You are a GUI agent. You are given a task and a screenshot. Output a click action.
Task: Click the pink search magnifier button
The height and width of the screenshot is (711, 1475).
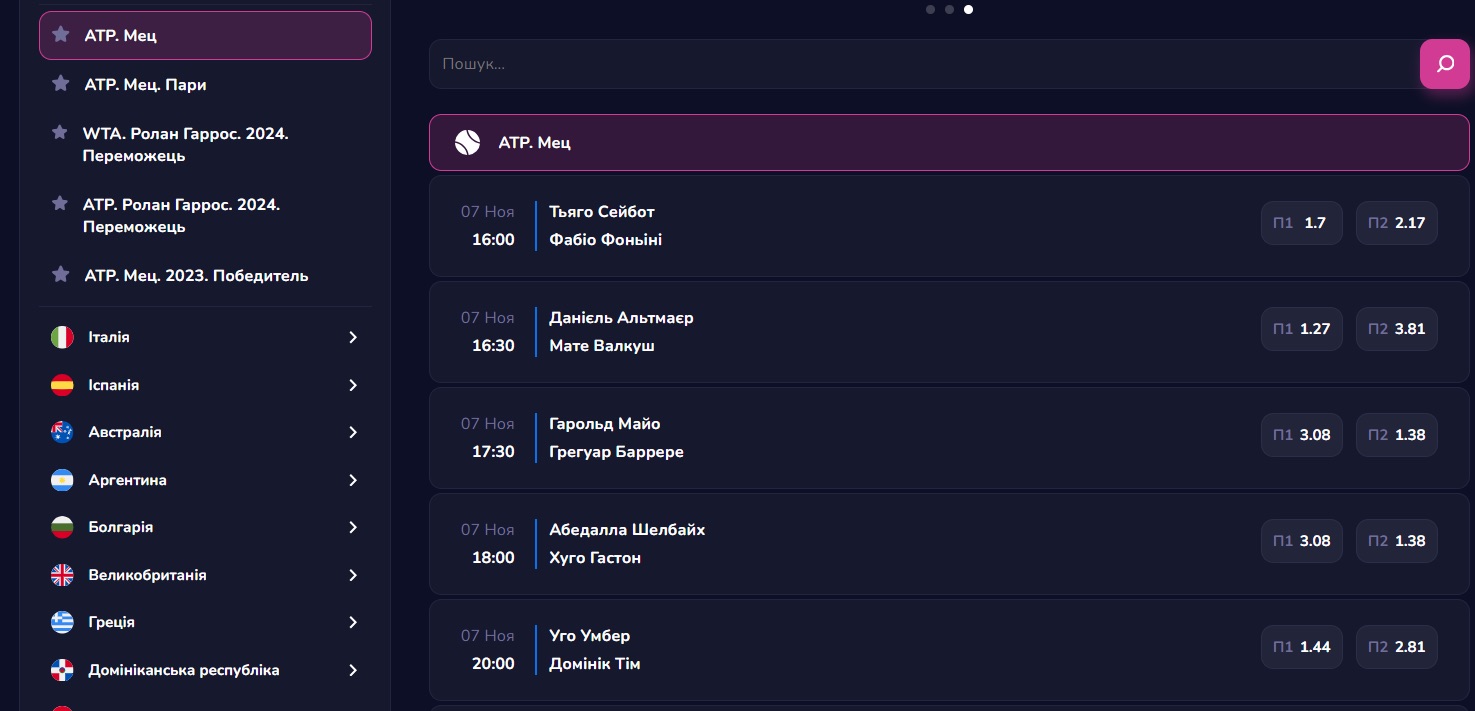point(1445,64)
